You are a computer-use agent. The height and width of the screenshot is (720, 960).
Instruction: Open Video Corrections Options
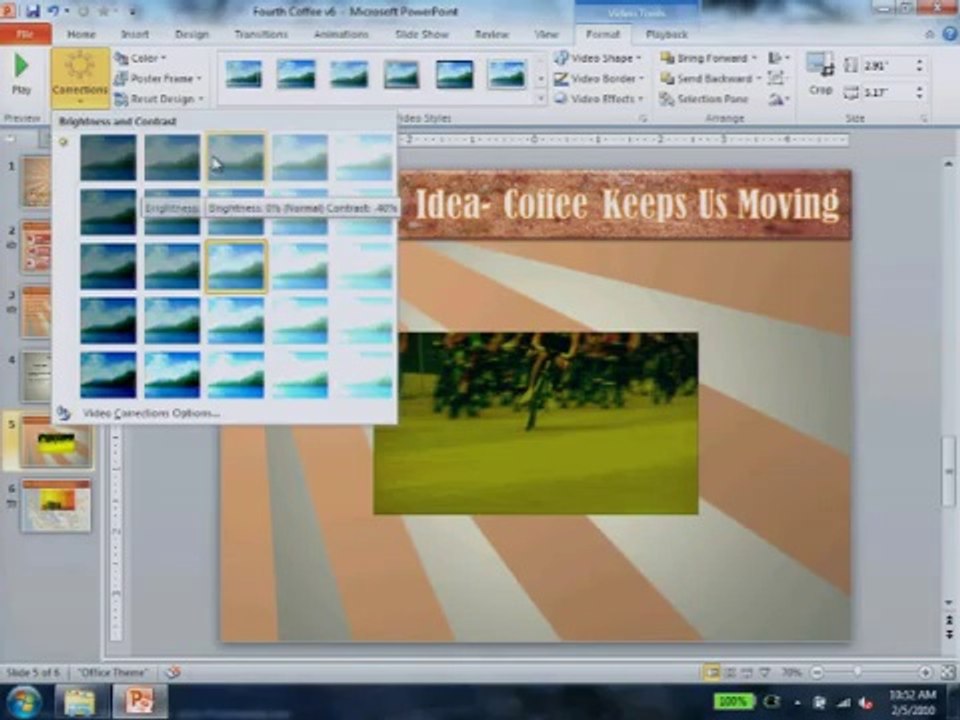(151, 413)
